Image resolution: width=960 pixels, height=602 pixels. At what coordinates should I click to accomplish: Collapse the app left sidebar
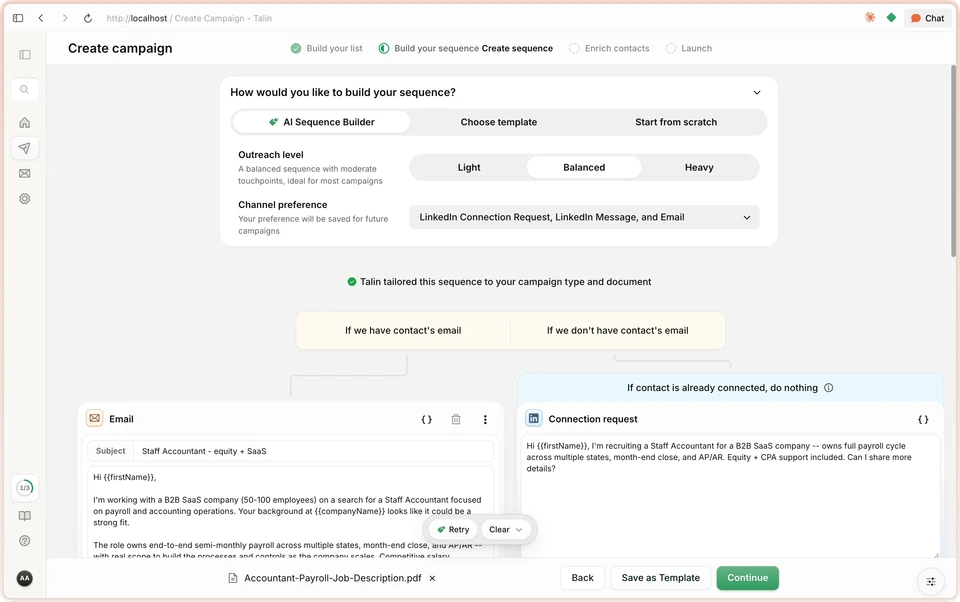click(24, 55)
